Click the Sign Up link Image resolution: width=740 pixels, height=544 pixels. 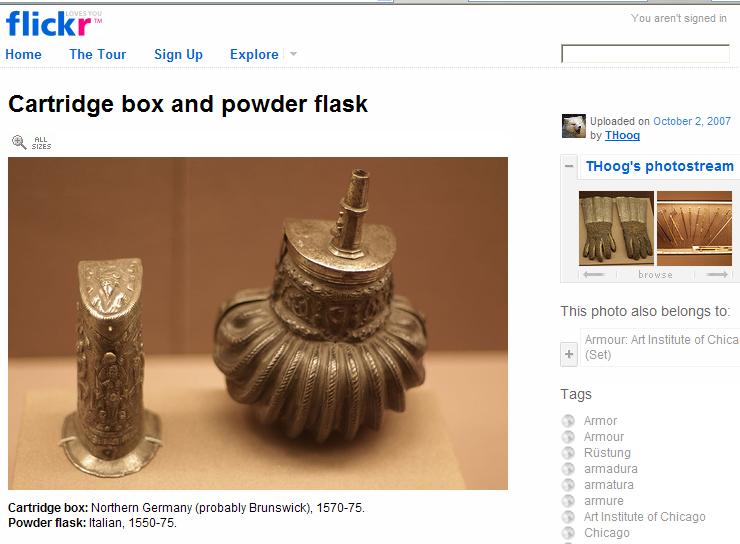[178, 55]
